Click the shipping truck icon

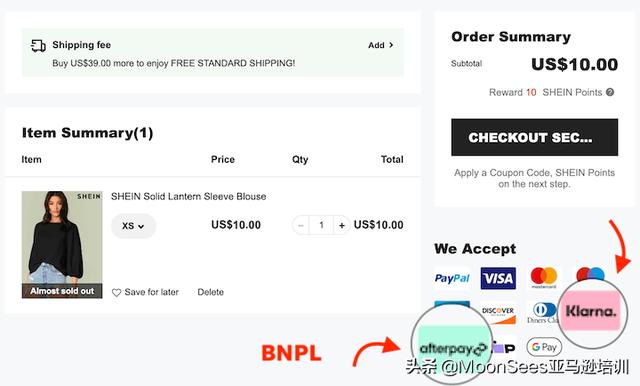(38, 45)
